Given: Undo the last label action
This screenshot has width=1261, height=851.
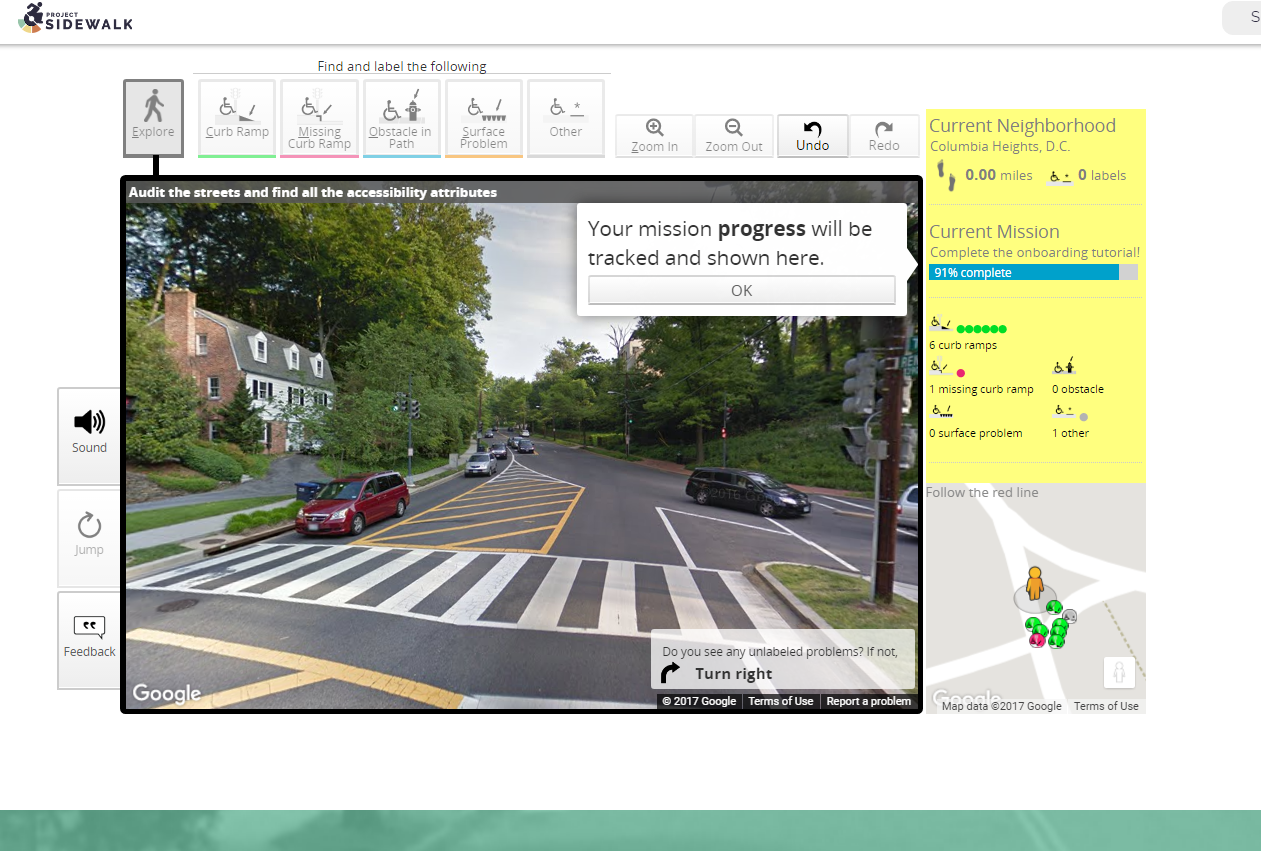Looking at the screenshot, I should (x=813, y=136).
